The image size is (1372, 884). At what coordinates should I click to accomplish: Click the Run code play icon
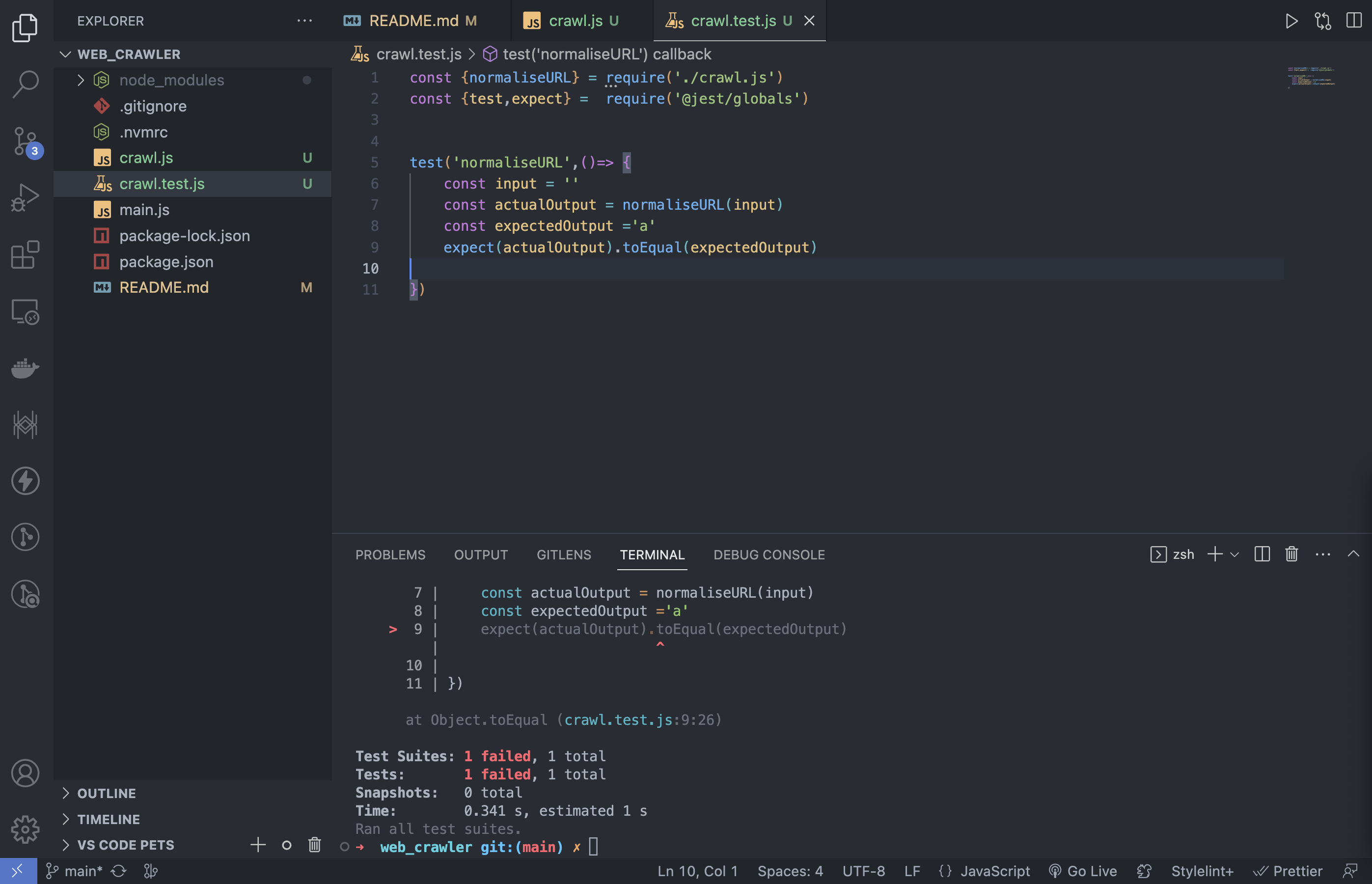pos(1291,21)
